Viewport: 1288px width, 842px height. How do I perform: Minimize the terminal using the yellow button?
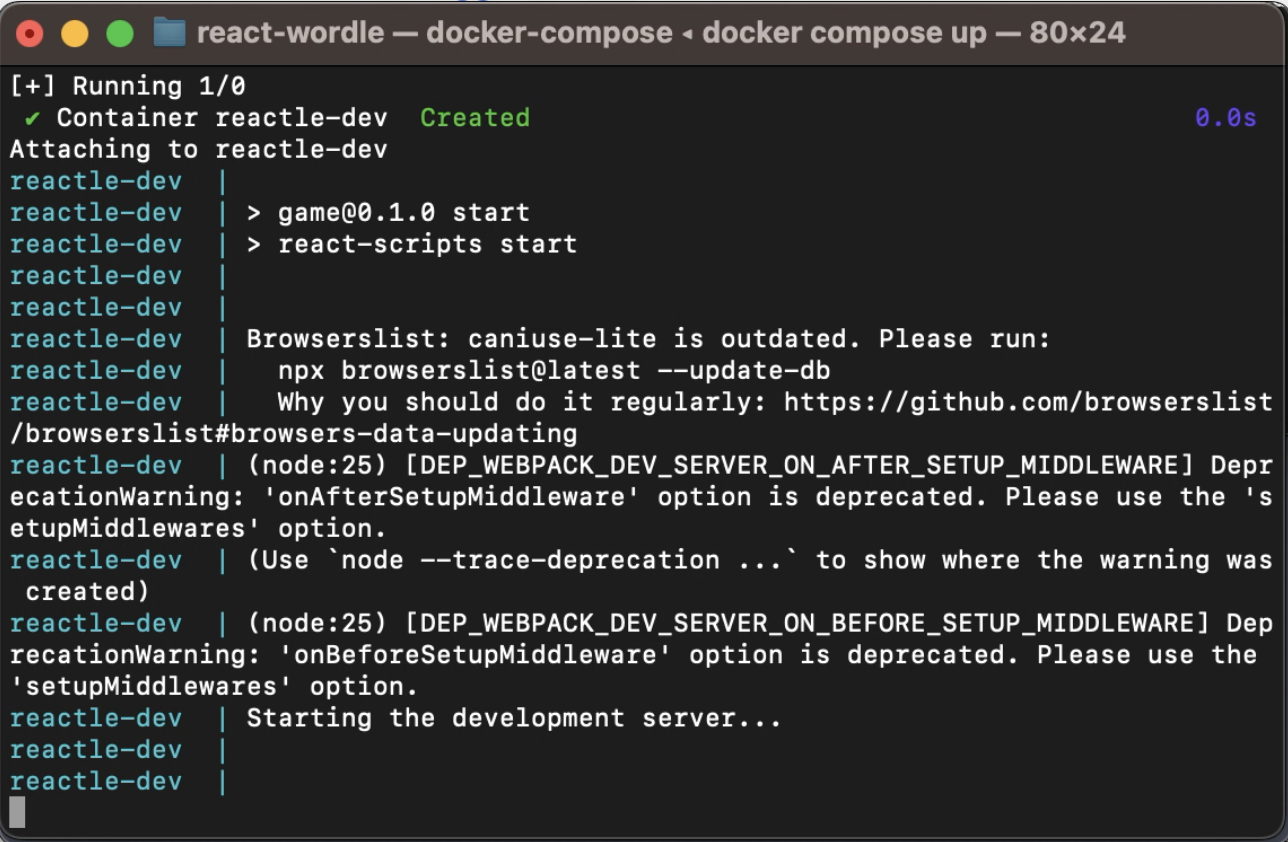(75, 33)
